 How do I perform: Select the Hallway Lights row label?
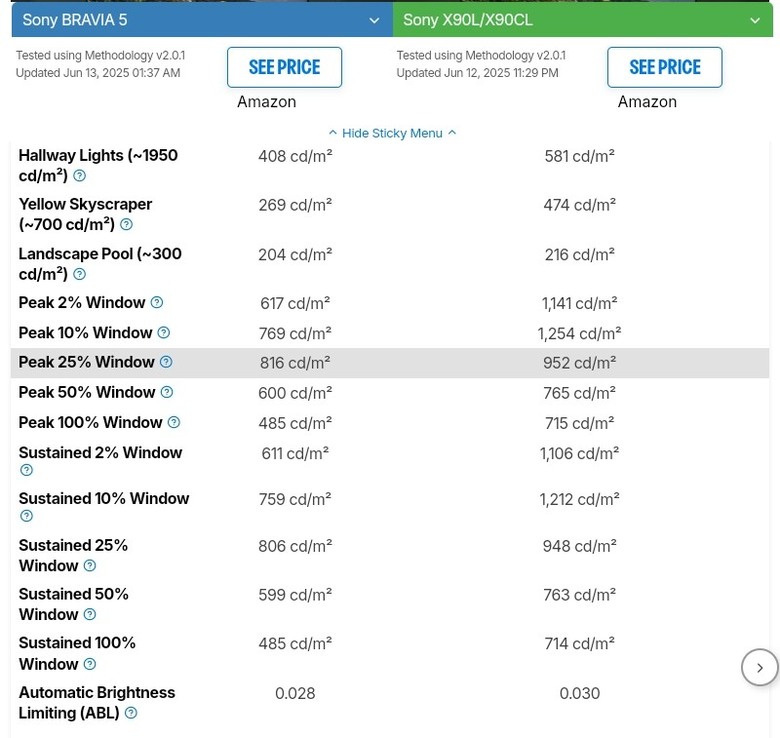click(98, 165)
